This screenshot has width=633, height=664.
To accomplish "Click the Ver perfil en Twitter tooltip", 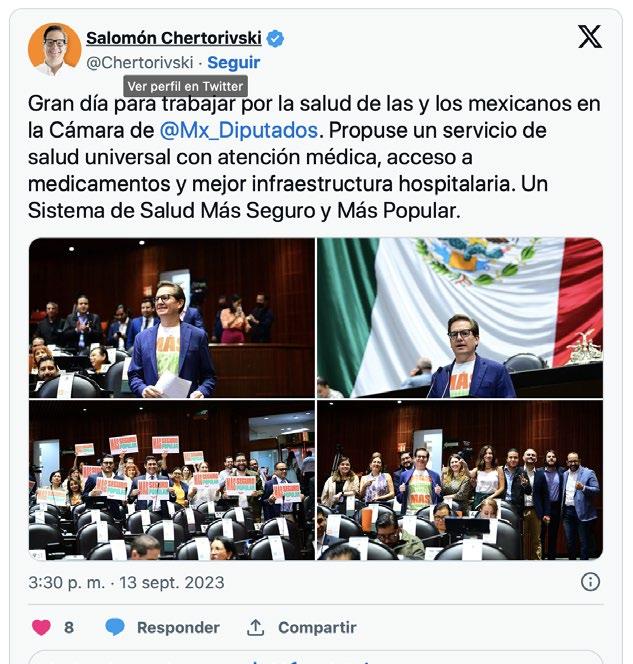I will click(185, 86).
